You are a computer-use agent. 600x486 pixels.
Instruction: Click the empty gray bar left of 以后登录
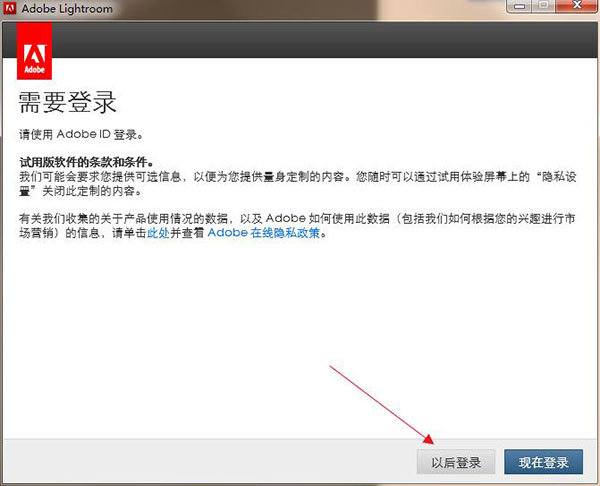(x=200, y=462)
